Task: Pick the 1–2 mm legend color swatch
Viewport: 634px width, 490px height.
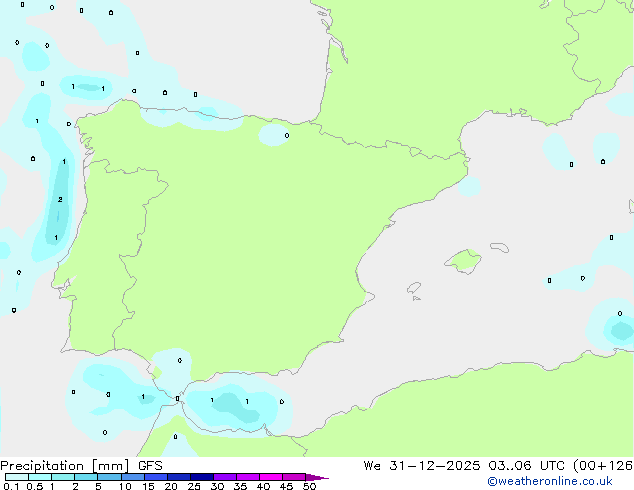Action: 63,477
